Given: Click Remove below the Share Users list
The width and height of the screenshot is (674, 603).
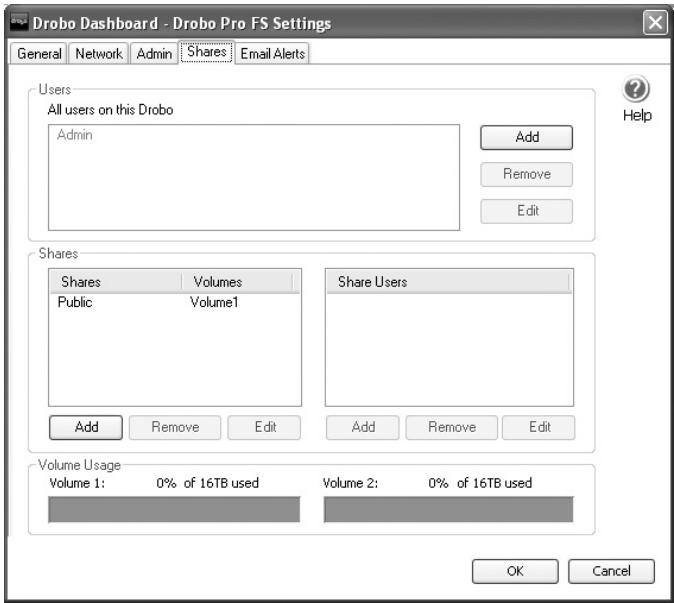Looking at the screenshot, I should pos(452,427).
